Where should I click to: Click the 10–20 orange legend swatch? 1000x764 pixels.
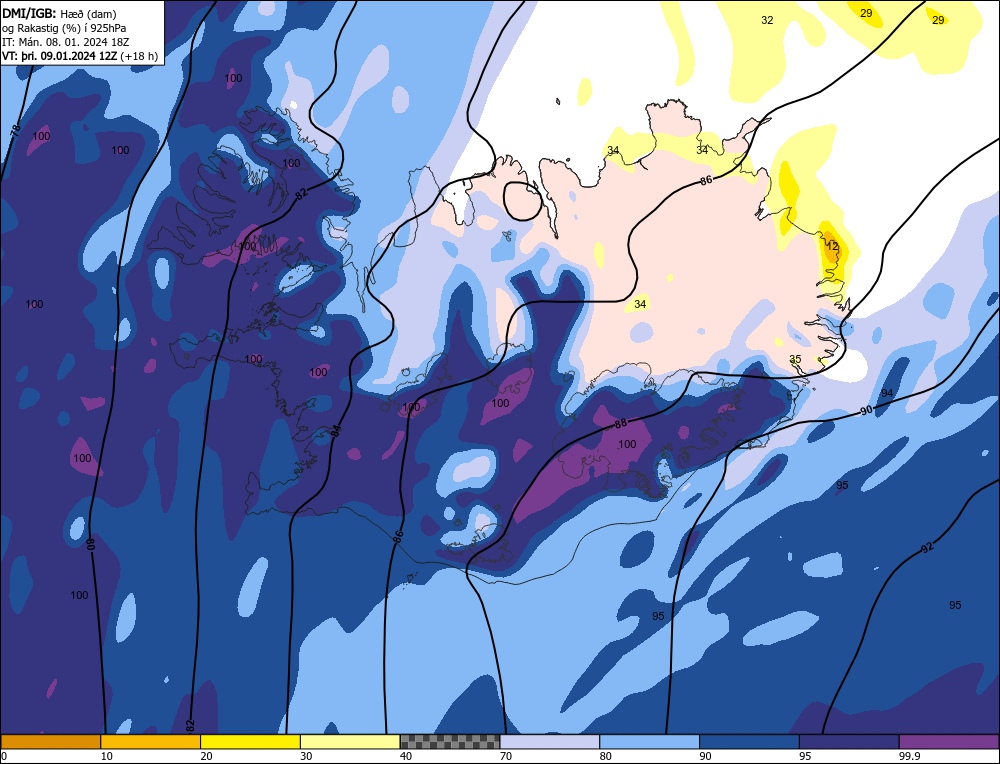[x=151, y=742]
